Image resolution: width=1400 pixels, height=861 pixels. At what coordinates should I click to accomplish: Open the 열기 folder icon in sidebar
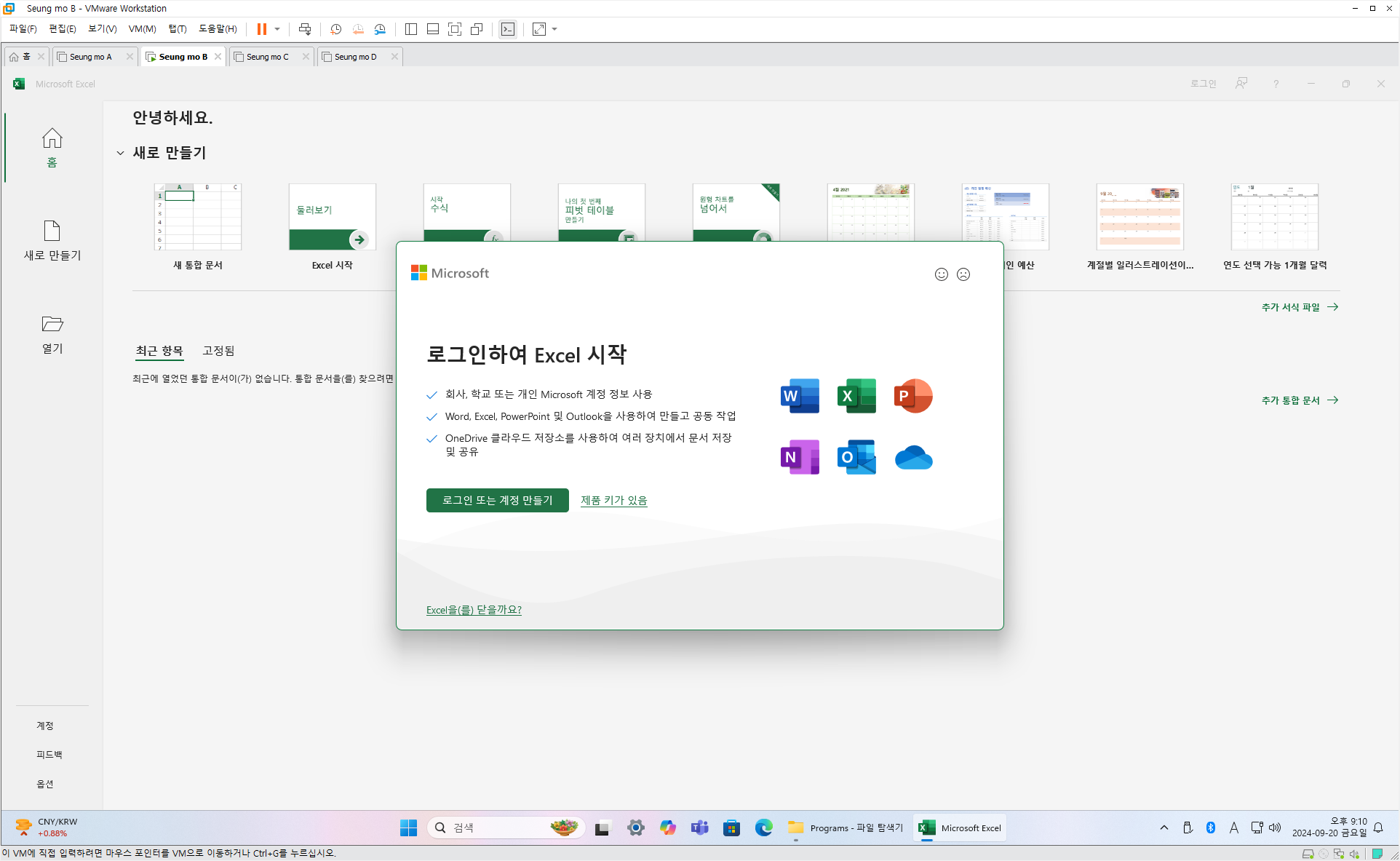[52, 324]
